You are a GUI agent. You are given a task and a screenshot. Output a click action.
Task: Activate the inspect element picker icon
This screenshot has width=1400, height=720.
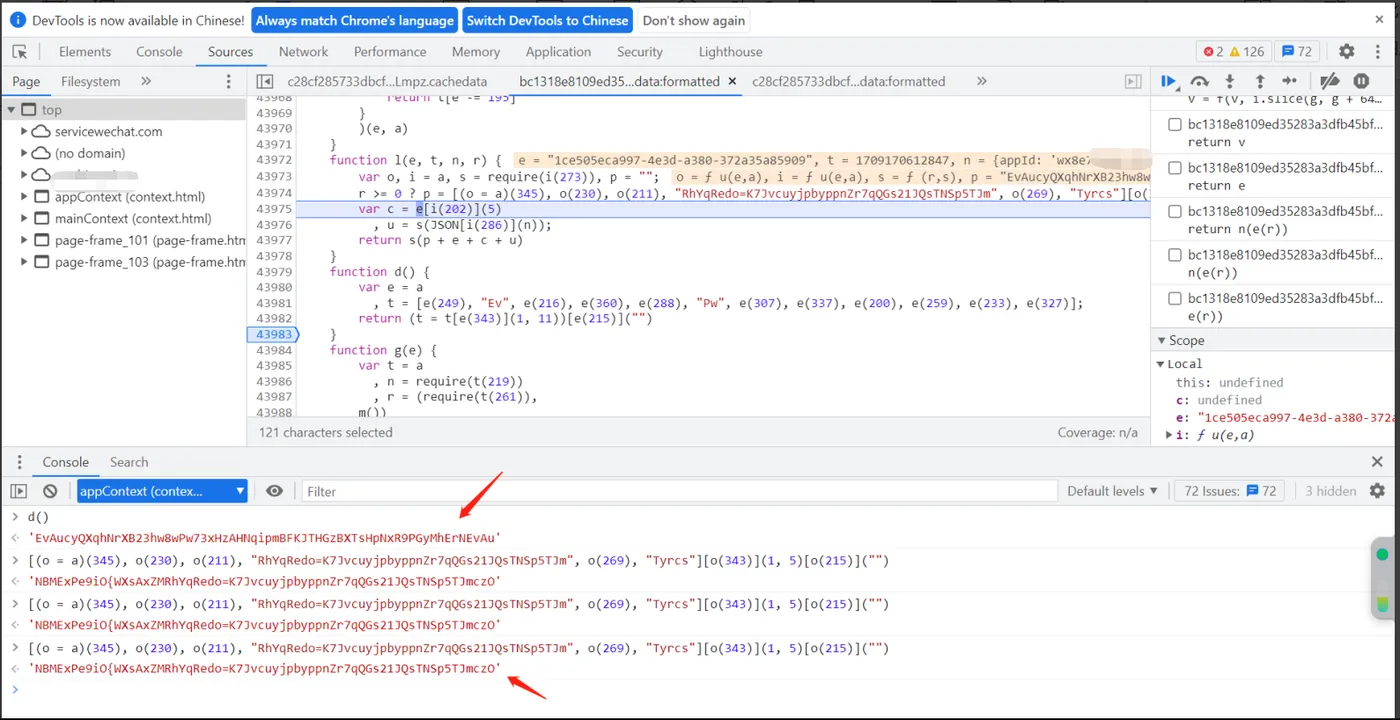tap(19, 52)
